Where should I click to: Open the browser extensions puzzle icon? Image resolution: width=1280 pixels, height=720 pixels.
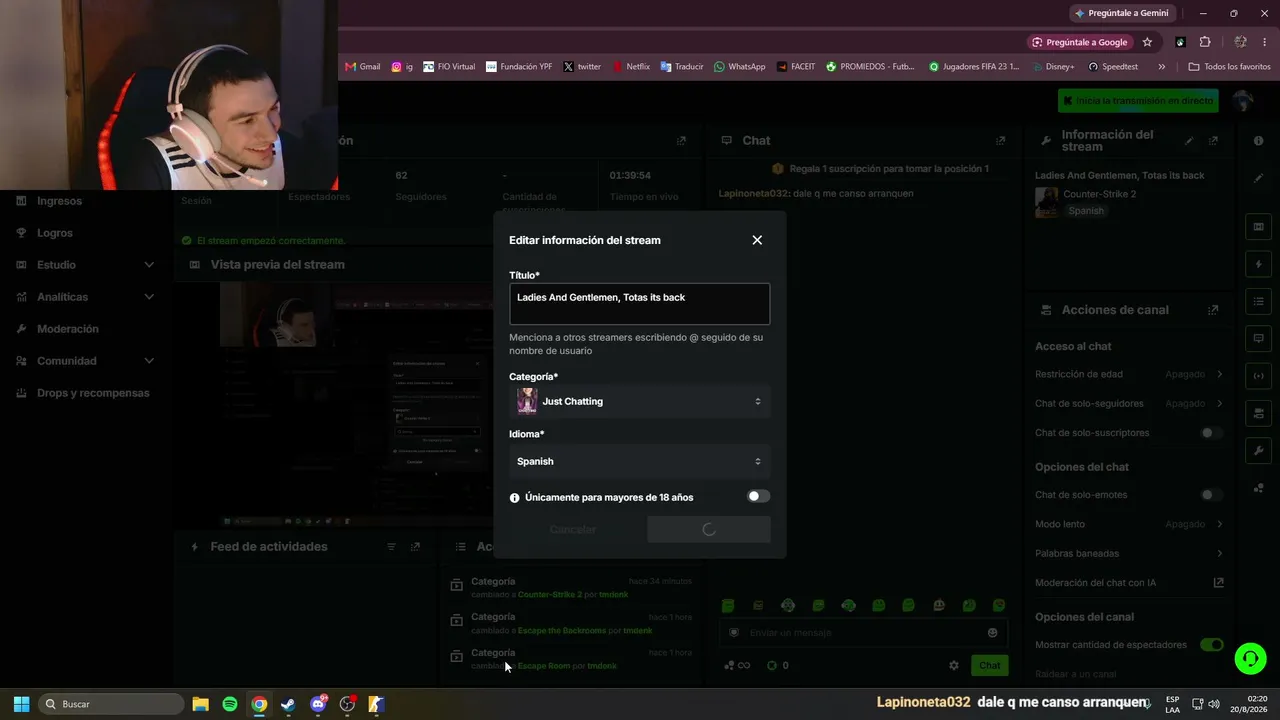[1205, 42]
